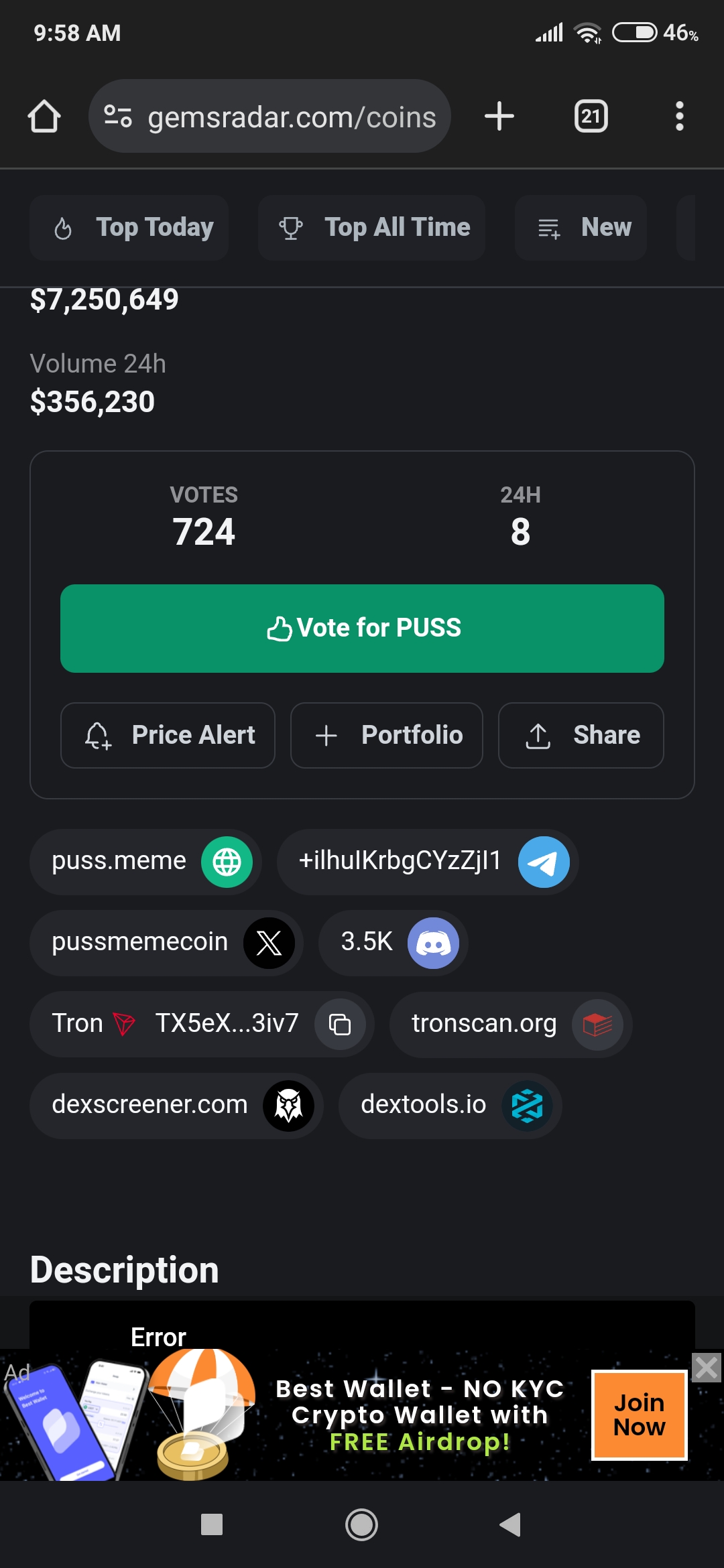
Task: Open the browser three-dot menu
Action: point(679,117)
